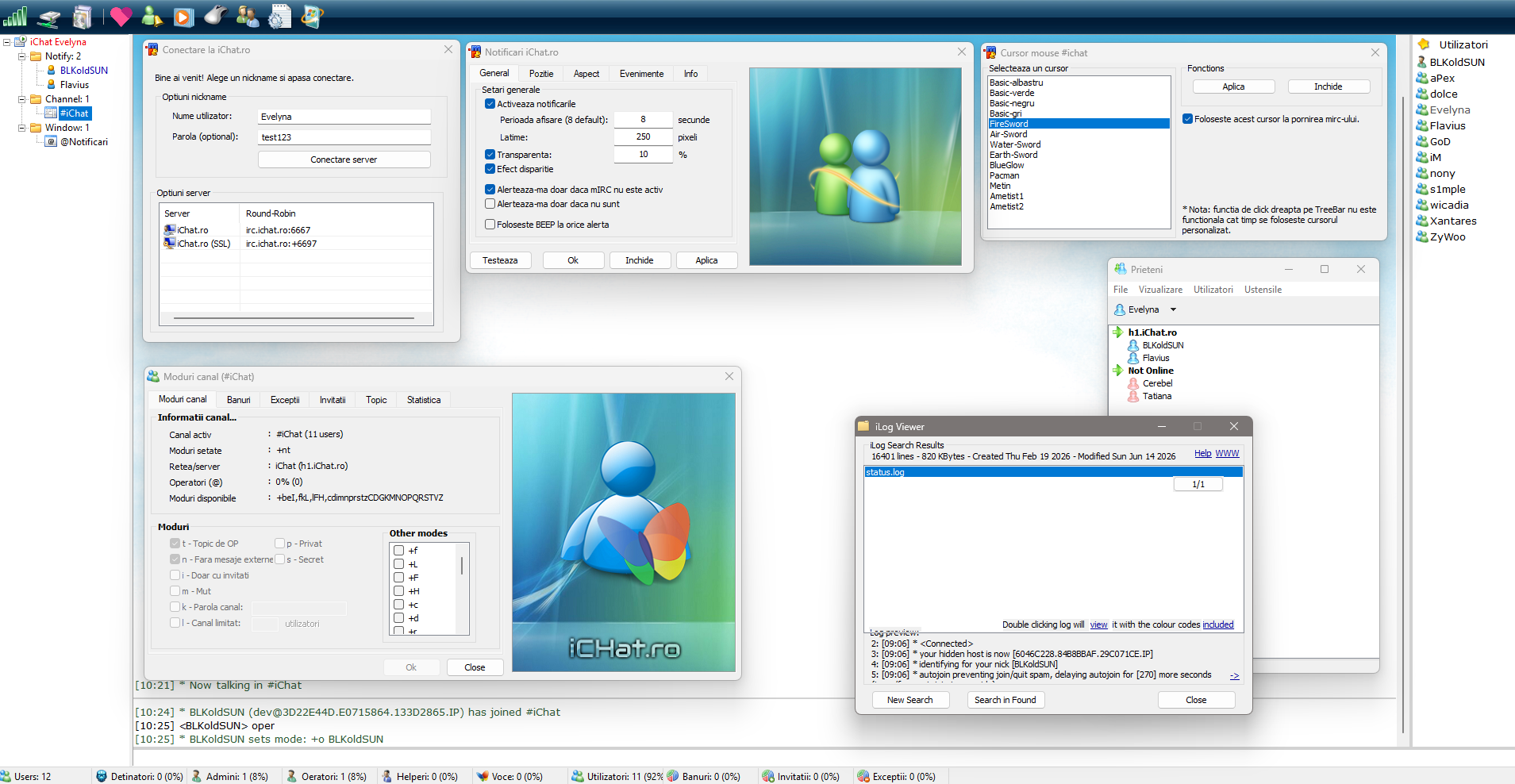Switch to the Pozitie tab
The image size is (1515, 784).
[x=541, y=74]
